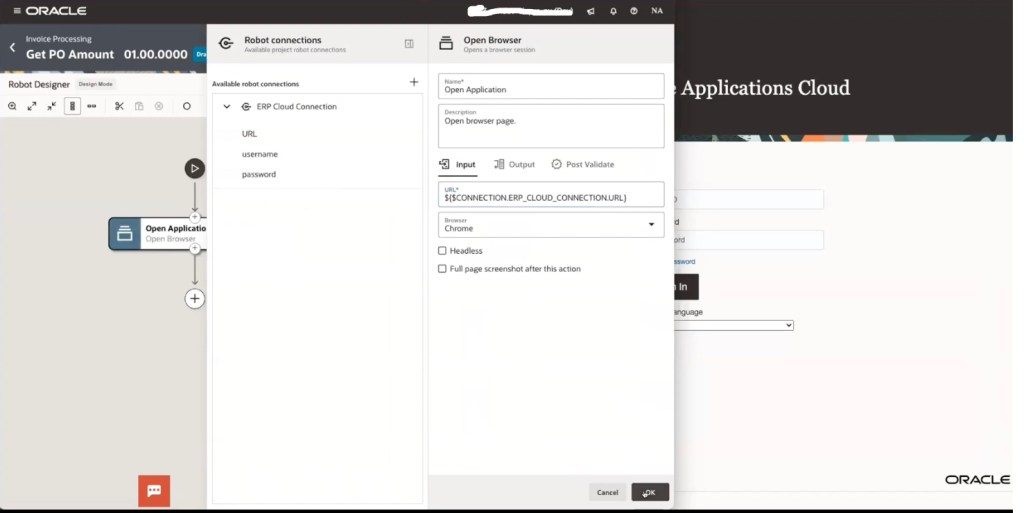Add a new robot connection with plus icon
Screen dimensions: 1024x513
(x=414, y=82)
